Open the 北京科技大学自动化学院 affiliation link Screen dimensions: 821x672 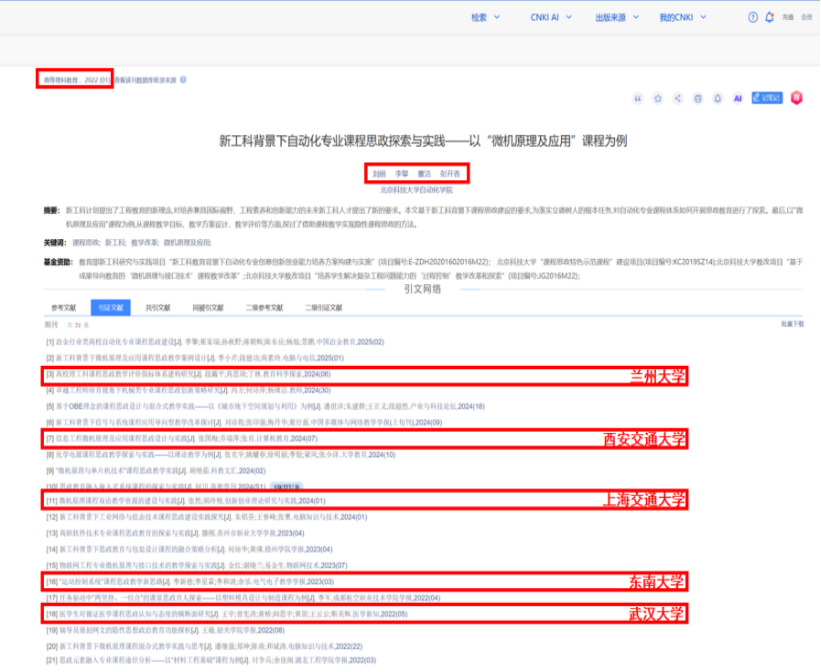pos(416,190)
